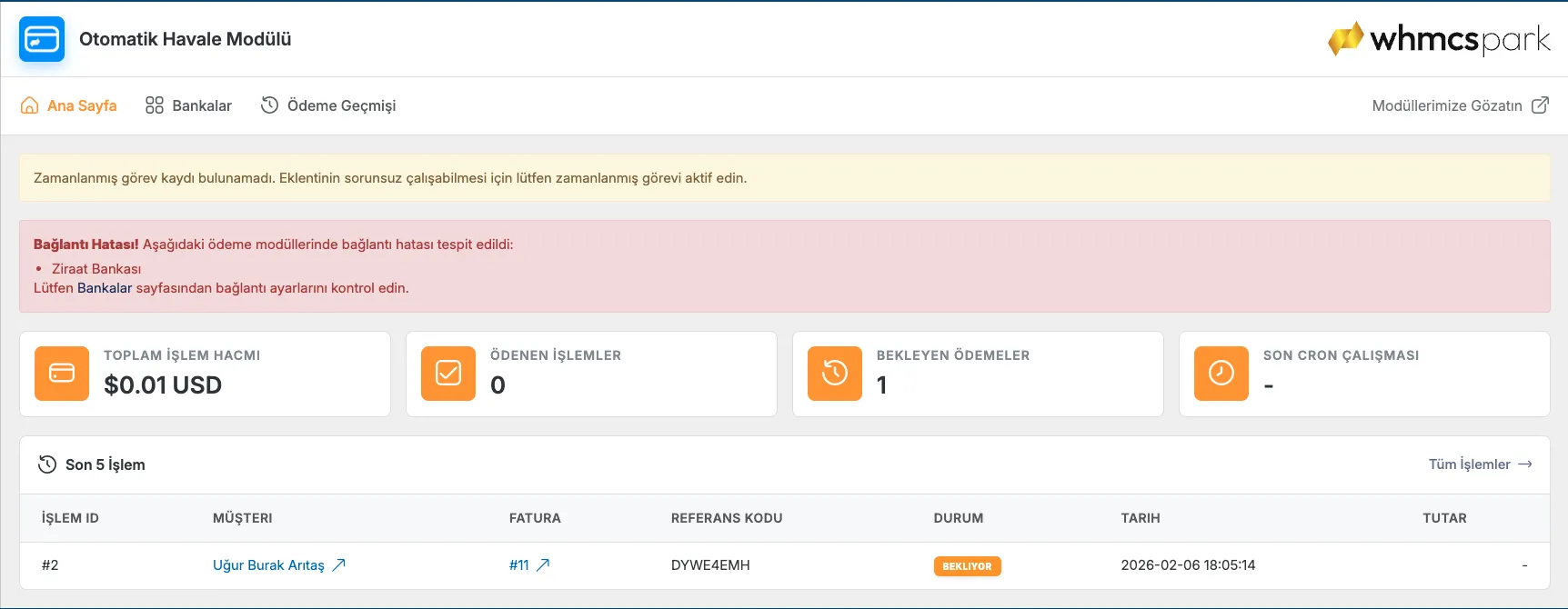This screenshot has height=609, width=1568.
Task: Click the DURUM column header
Action: [959, 518]
